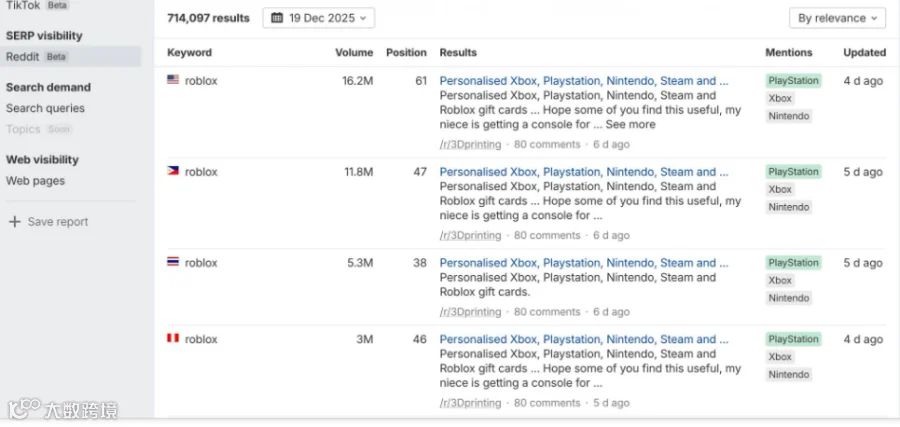The width and height of the screenshot is (900, 427).
Task: Go to Web pages in sidebar
Action: coord(36,181)
